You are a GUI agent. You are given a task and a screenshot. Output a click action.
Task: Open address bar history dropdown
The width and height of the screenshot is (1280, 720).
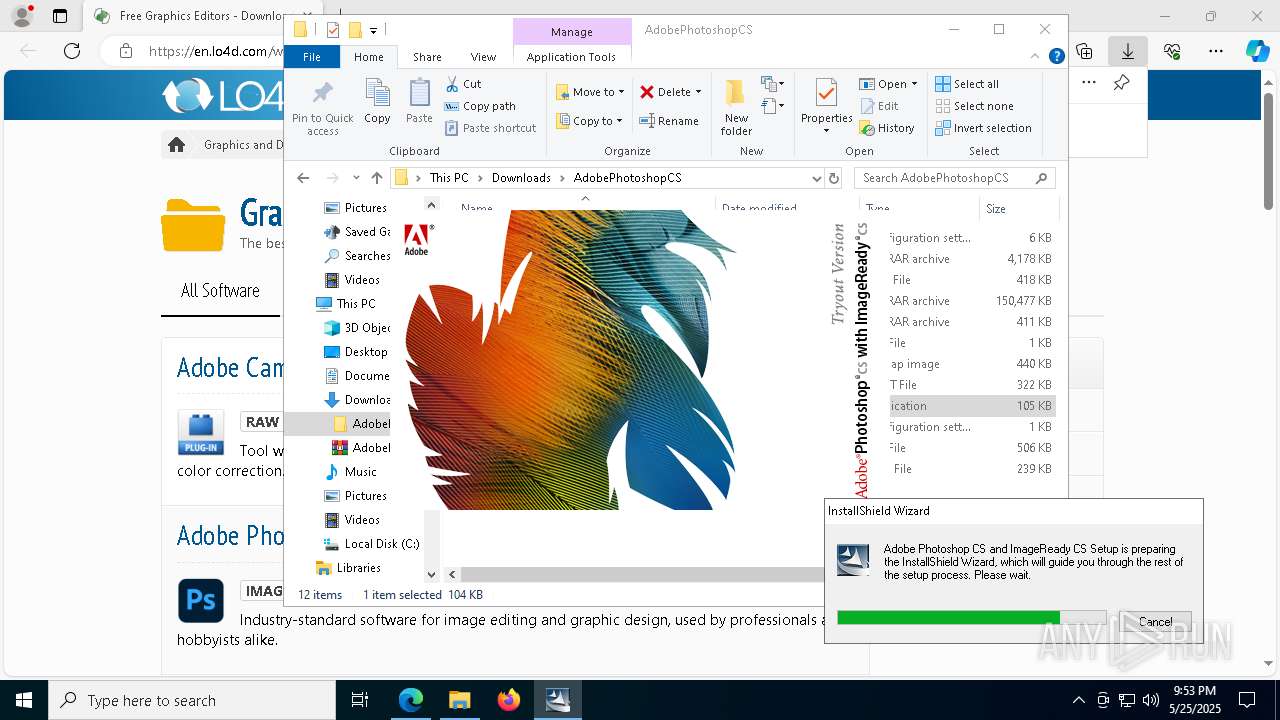[x=817, y=178]
